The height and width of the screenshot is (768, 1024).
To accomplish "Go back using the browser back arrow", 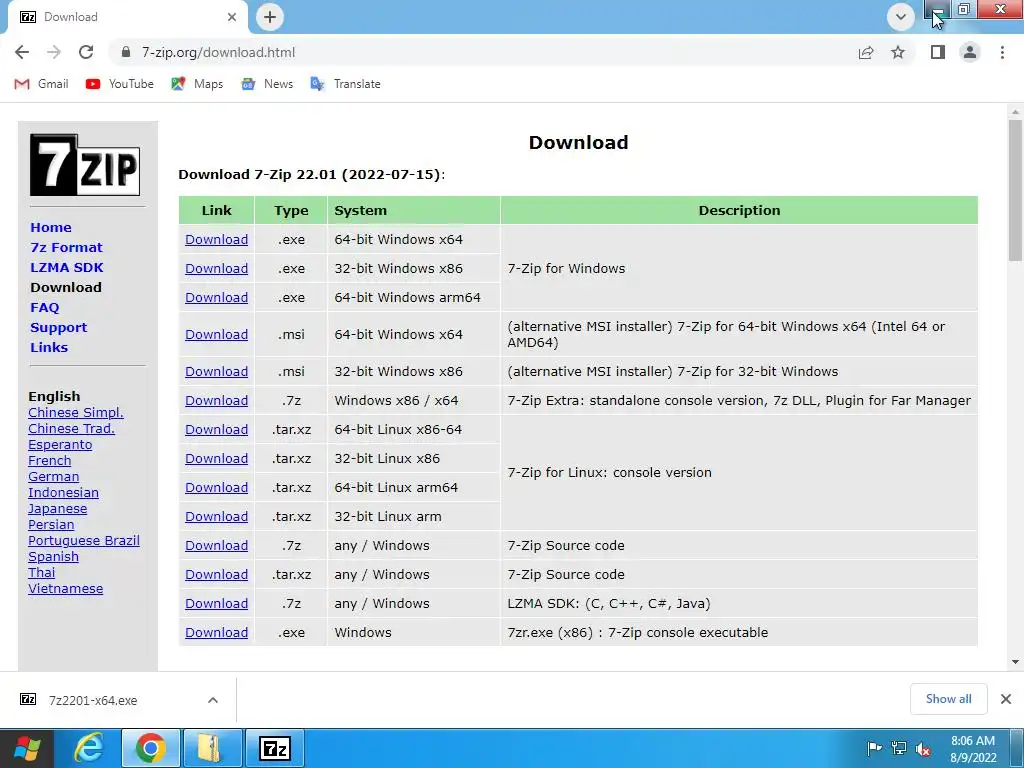I will coord(22,52).
